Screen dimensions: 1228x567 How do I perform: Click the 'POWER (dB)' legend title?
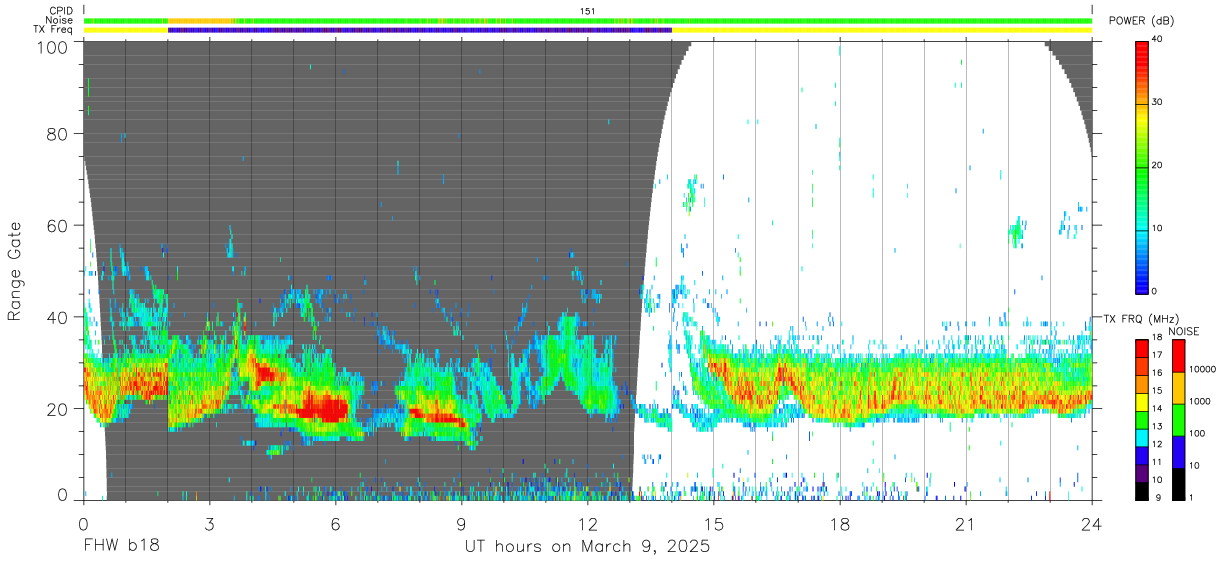point(1142,21)
